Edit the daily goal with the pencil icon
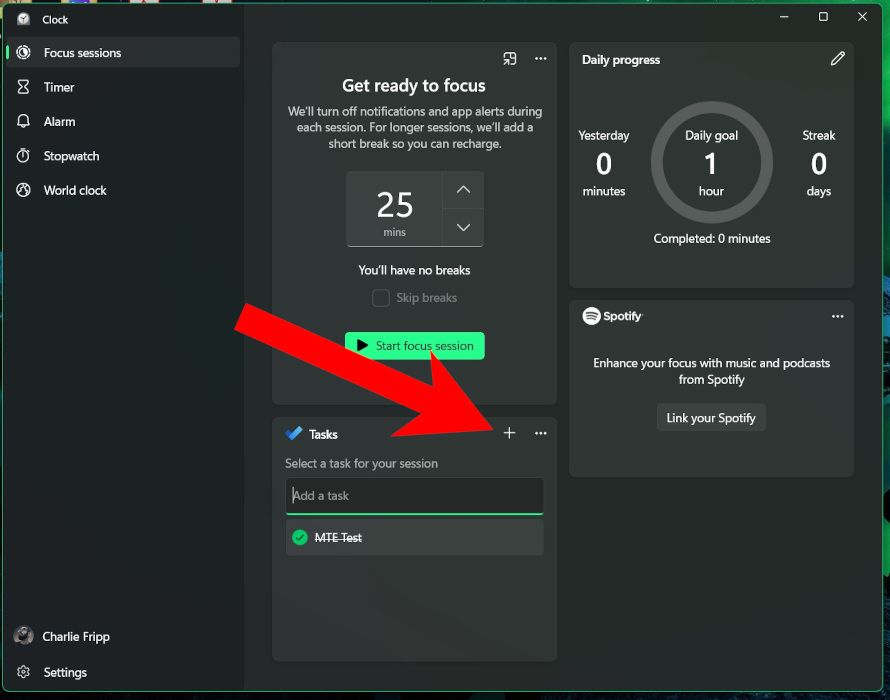 click(838, 59)
